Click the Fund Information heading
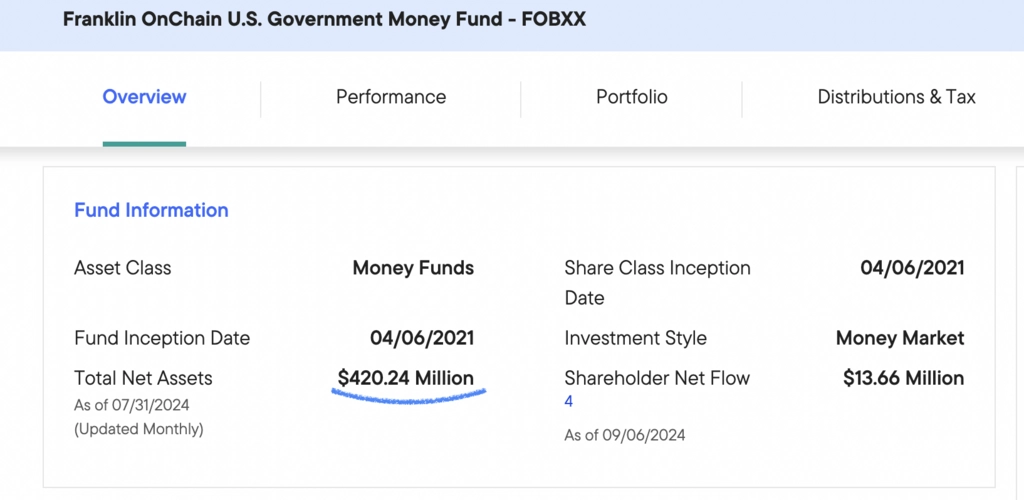Screen dimensions: 1024x500 152,210
